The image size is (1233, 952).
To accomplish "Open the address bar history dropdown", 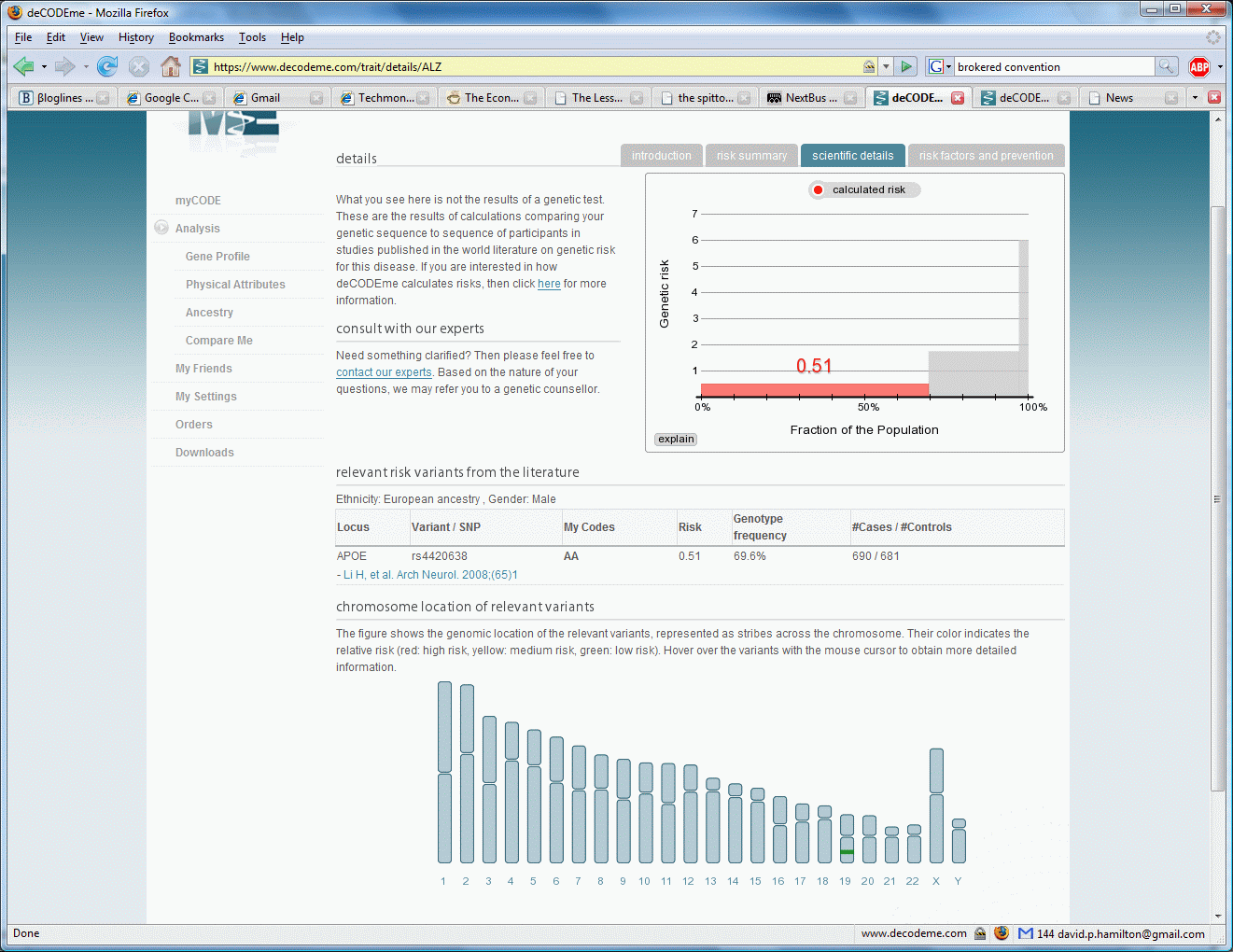I will coord(886,66).
